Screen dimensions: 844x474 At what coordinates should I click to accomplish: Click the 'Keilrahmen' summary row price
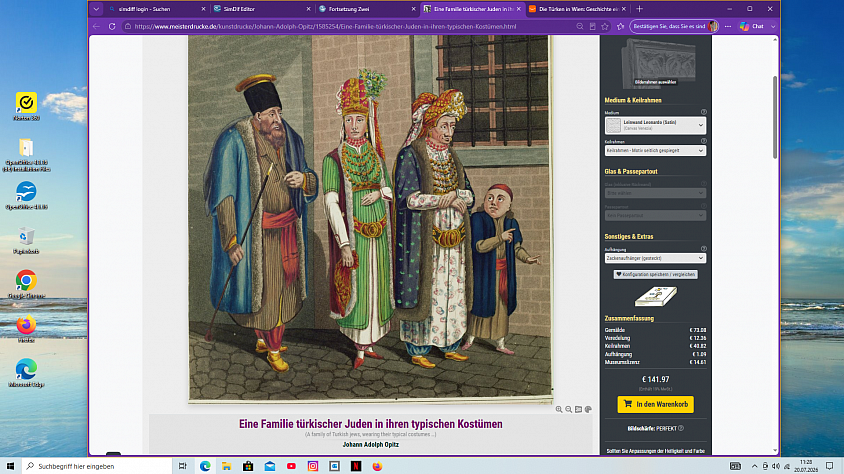point(698,346)
